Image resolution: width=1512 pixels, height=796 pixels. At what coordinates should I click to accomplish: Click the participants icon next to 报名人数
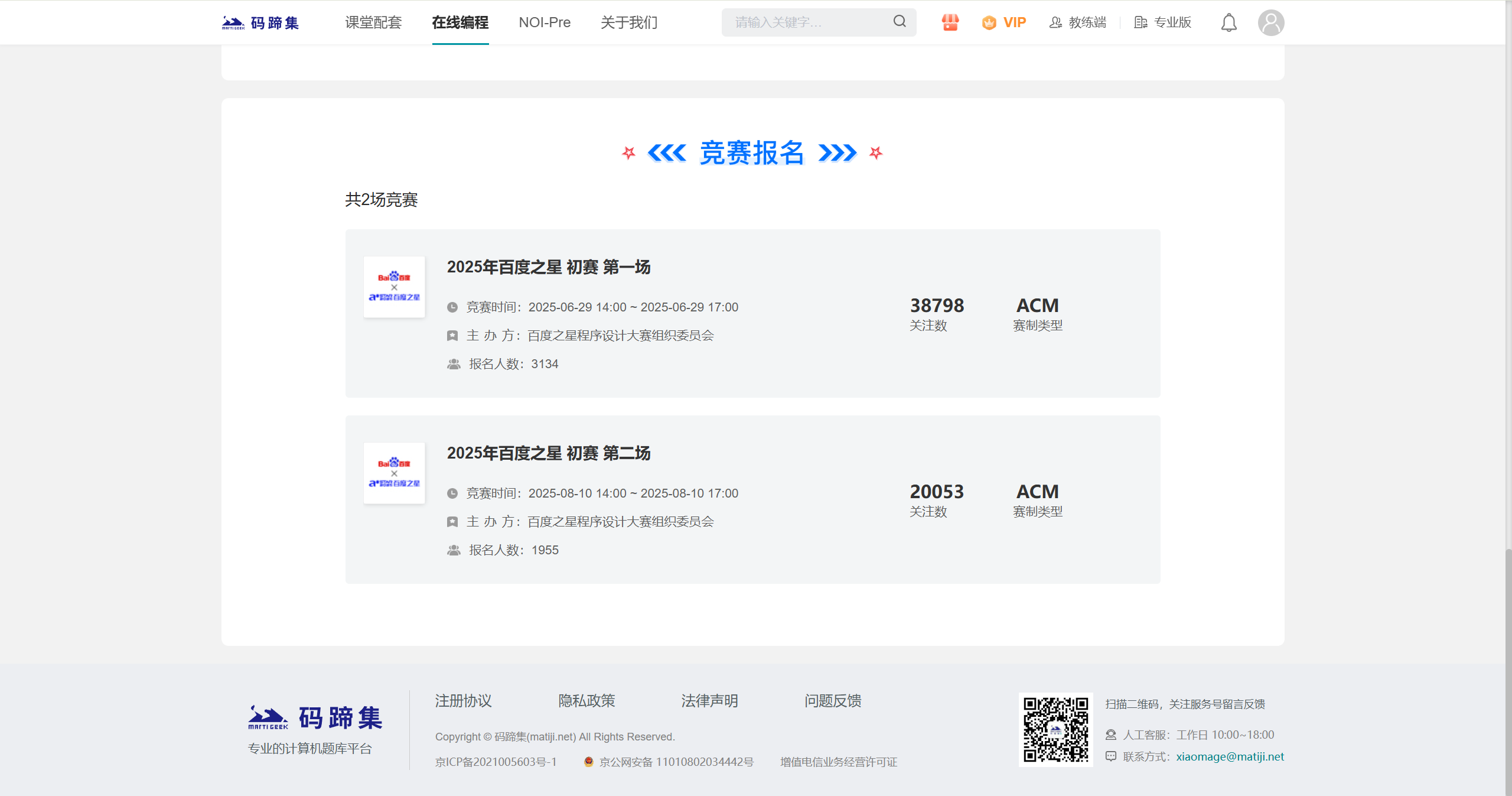click(x=453, y=365)
